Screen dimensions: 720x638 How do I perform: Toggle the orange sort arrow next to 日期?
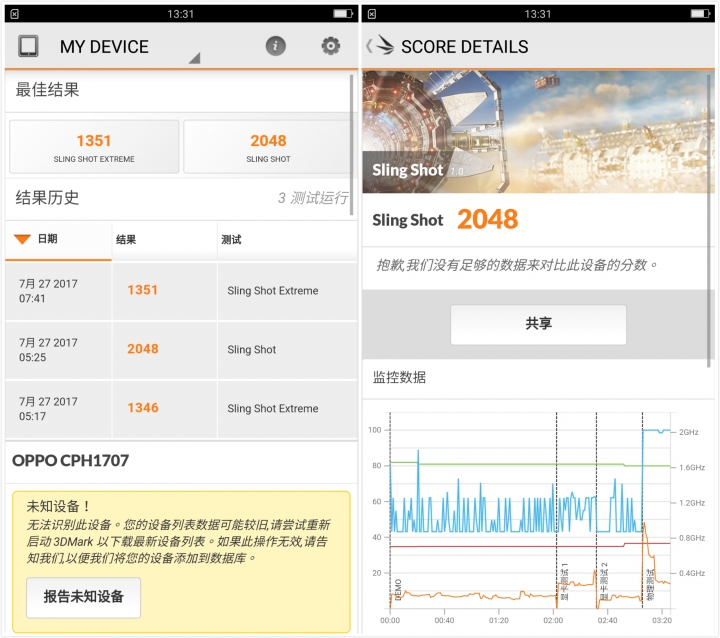22,239
